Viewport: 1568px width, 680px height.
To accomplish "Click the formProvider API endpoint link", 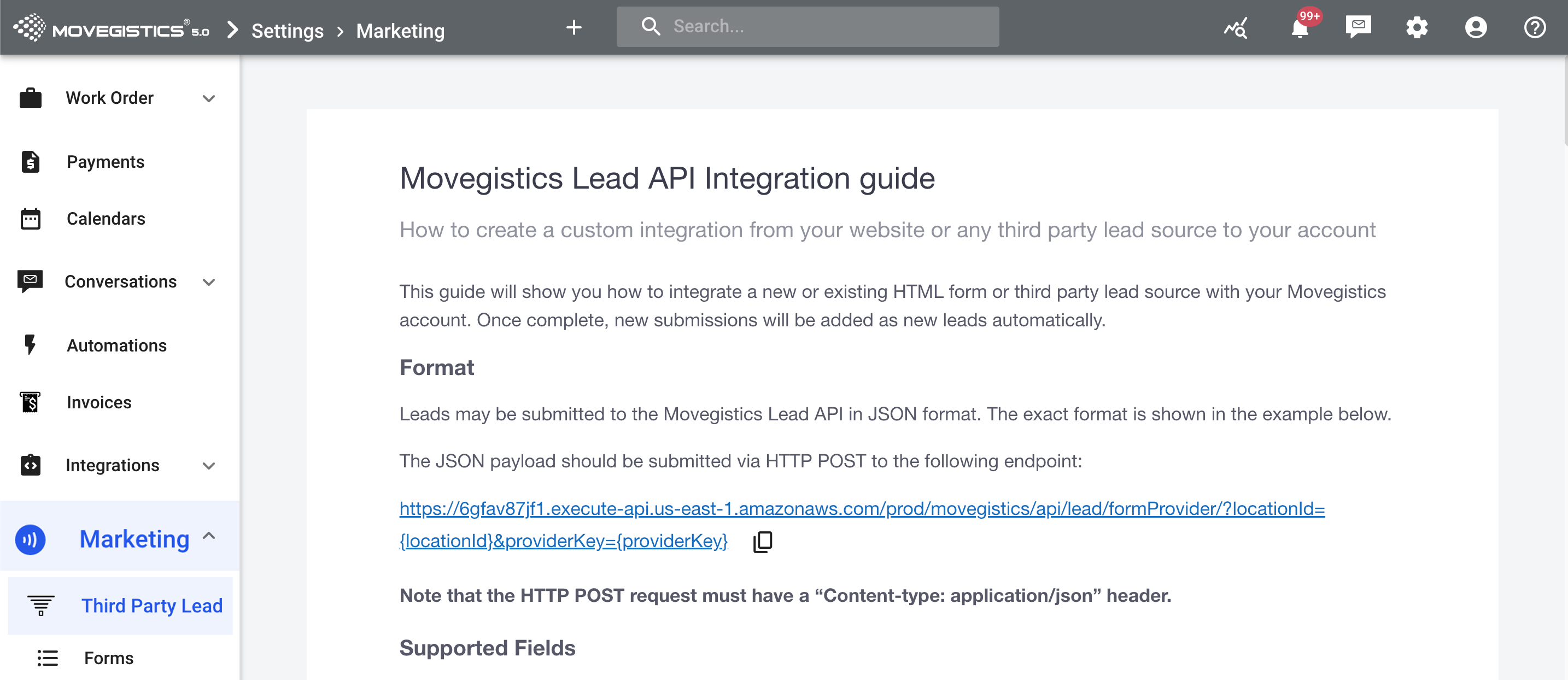I will click(861, 509).
